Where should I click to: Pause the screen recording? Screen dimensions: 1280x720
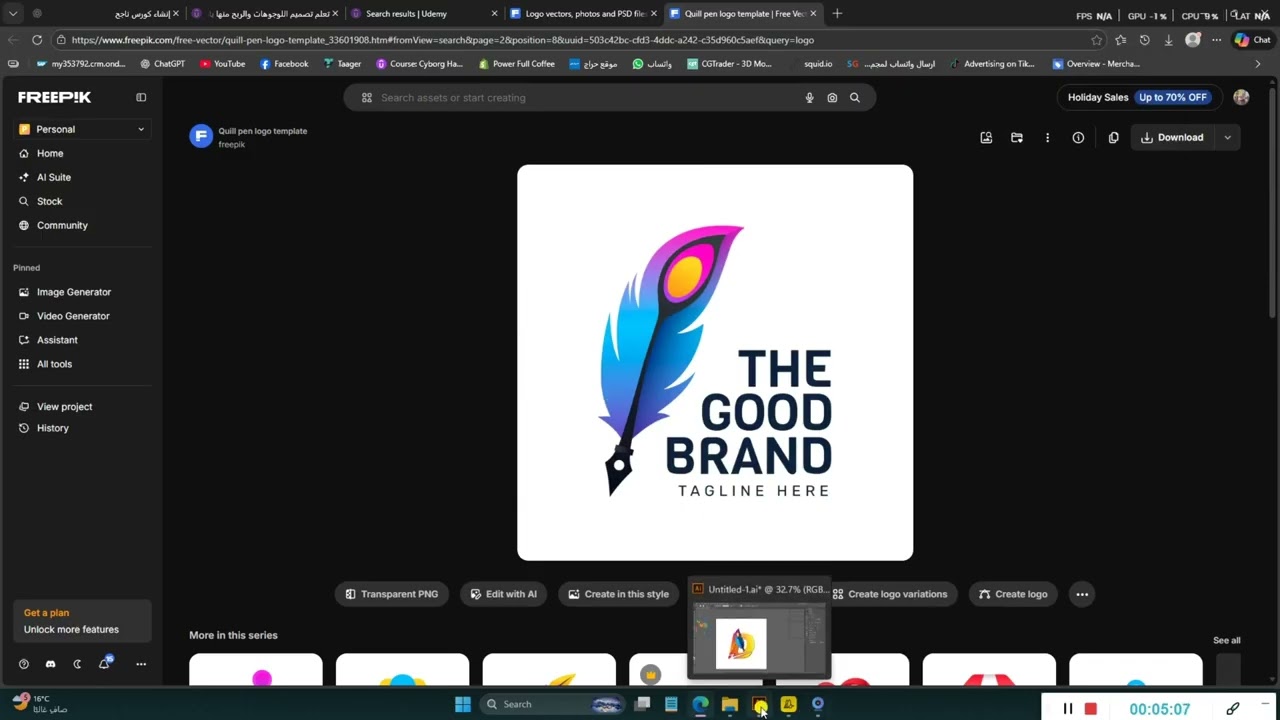pyautogui.click(x=1067, y=709)
